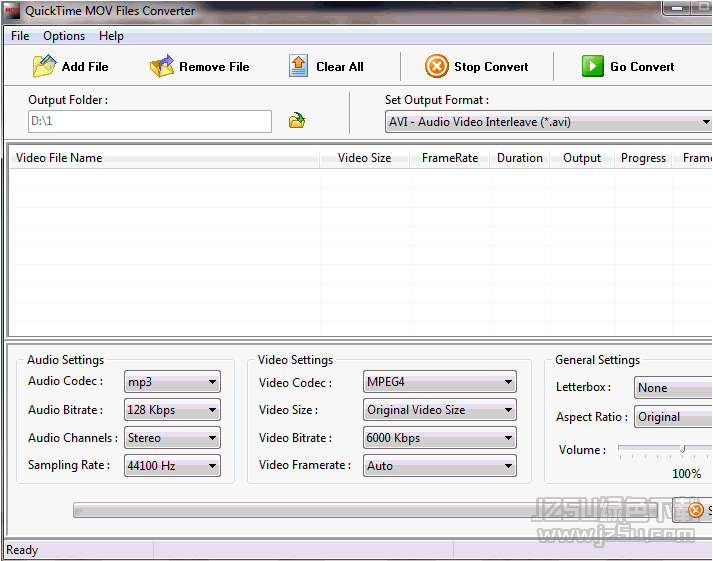Viewport: 713px width, 561px height.
Task: Click the Audio Settings group label
Action: [x=65, y=360]
